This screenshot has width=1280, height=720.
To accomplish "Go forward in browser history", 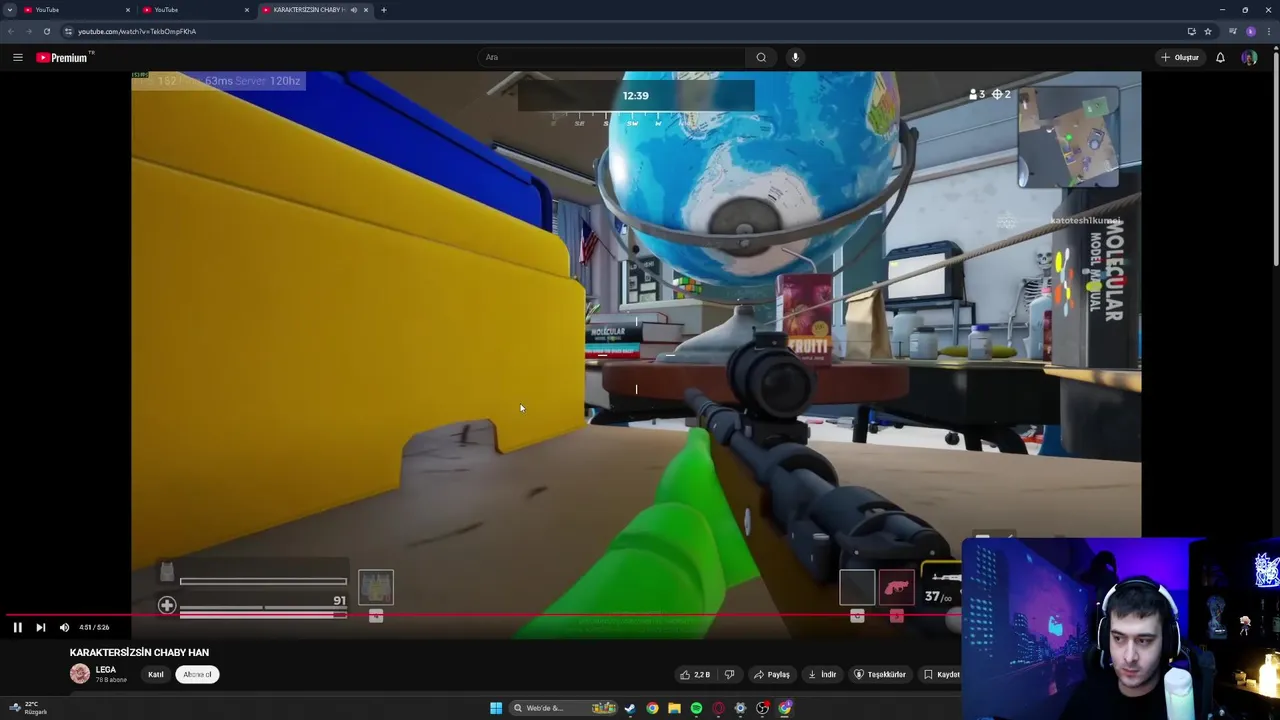I will click(x=28, y=31).
